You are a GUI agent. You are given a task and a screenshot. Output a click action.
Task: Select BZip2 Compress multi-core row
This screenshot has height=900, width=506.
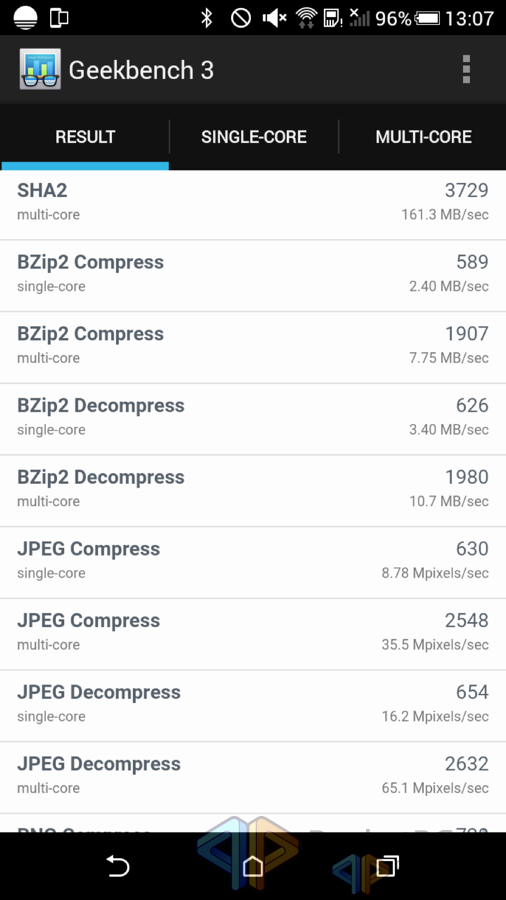pos(253,348)
